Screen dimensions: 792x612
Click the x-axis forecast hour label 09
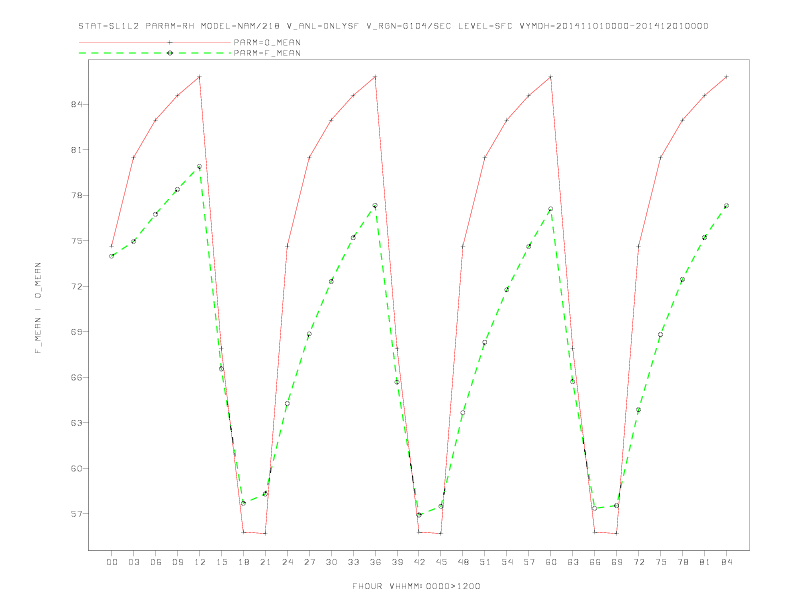click(177, 562)
